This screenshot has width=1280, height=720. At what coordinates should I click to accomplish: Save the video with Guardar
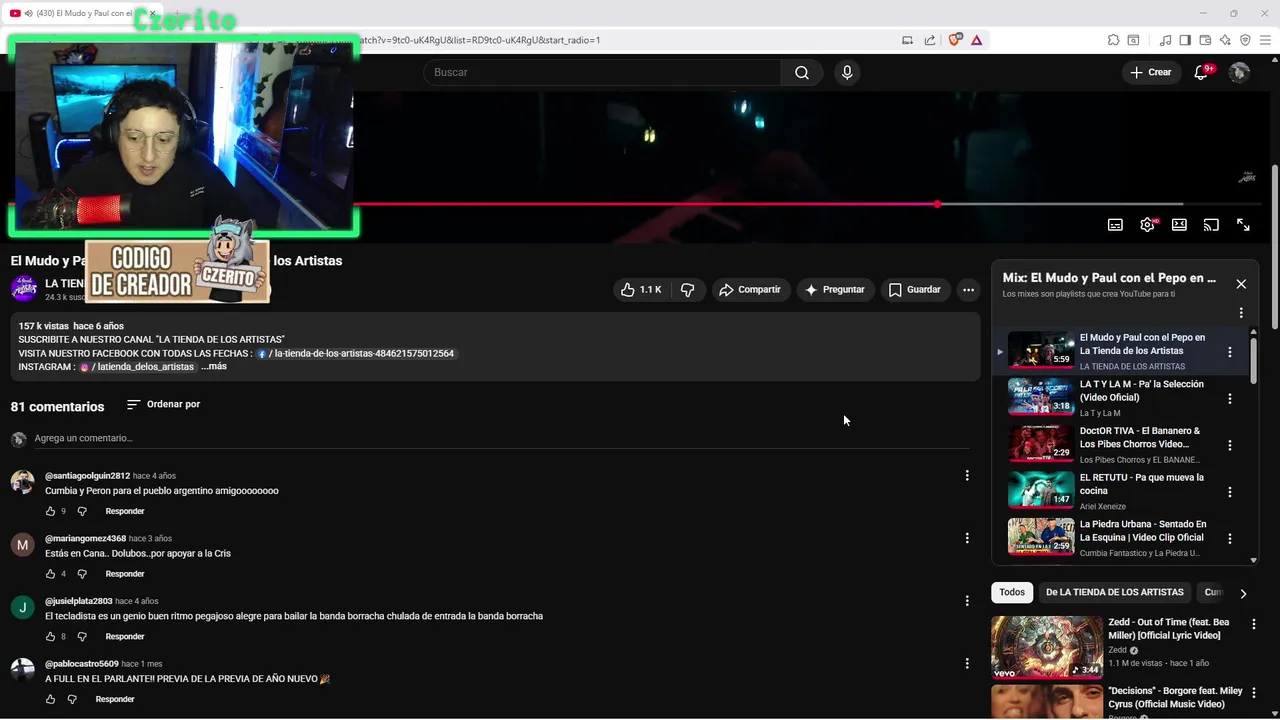[x=915, y=290]
